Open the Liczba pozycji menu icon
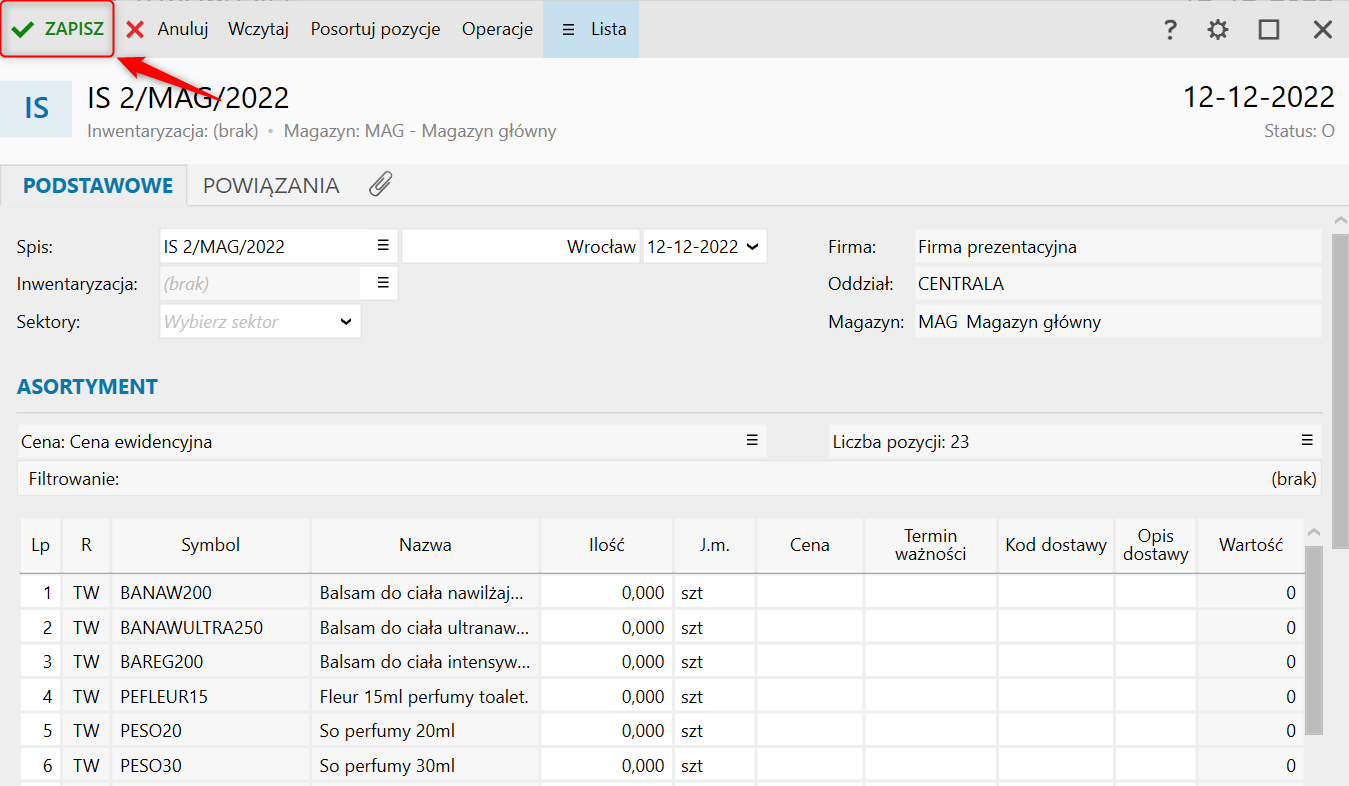Image resolution: width=1349 pixels, height=786 pixels. coord(1306,441)
